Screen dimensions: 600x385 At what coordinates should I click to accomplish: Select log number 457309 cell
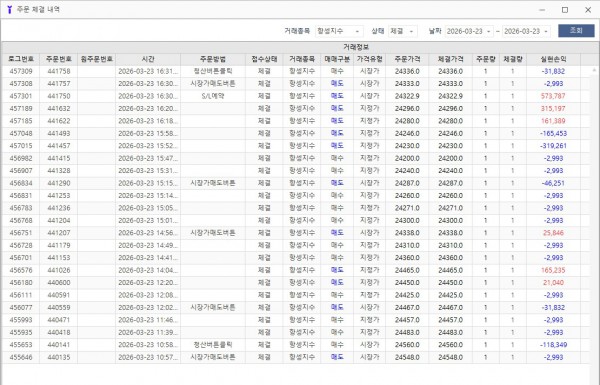[x=21, y=71]
